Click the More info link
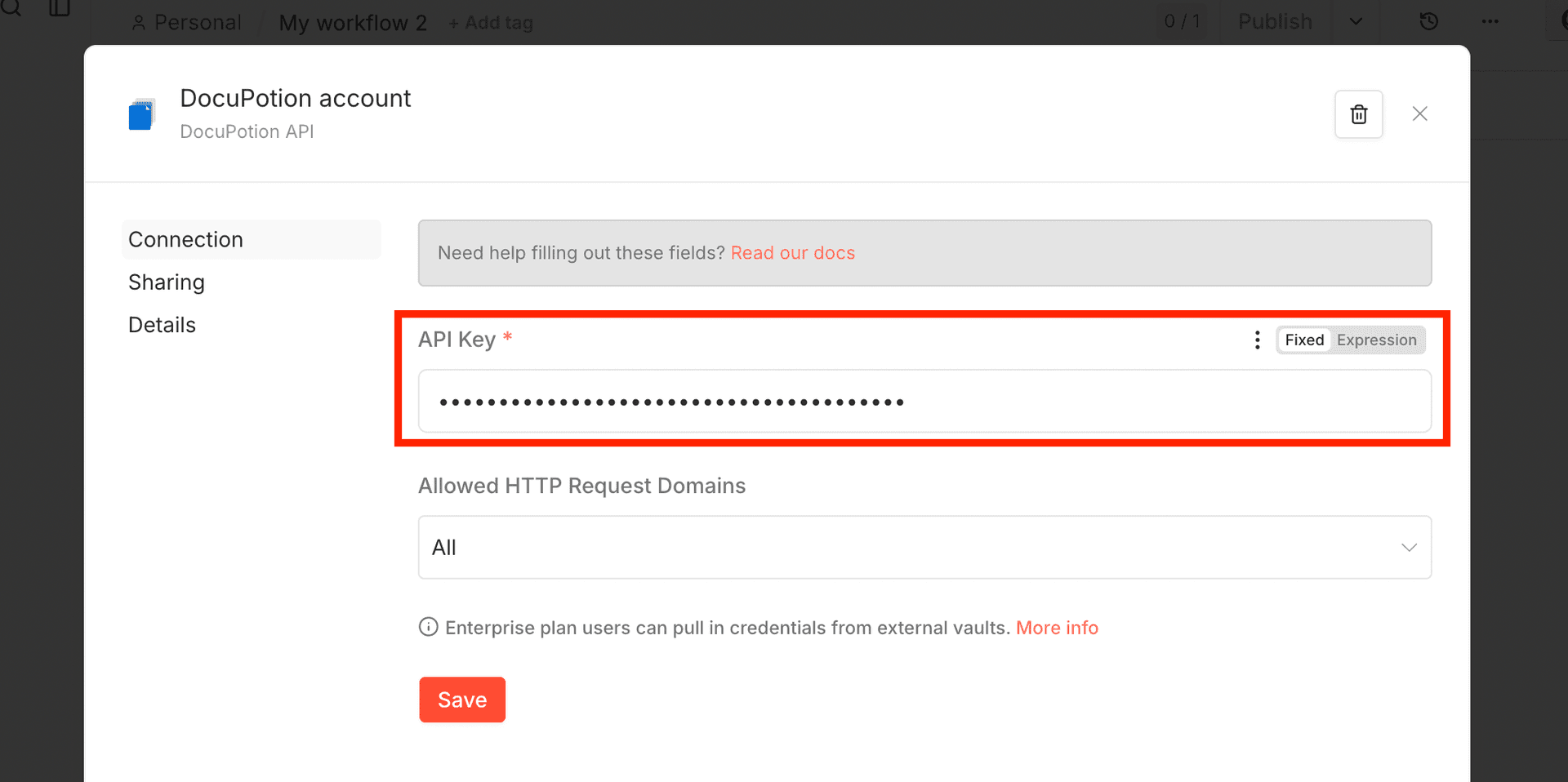The image size is (1568, 782). 1057,627
